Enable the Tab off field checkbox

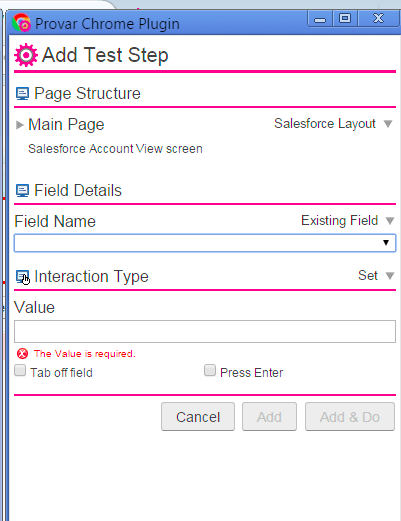pos(20,371)
